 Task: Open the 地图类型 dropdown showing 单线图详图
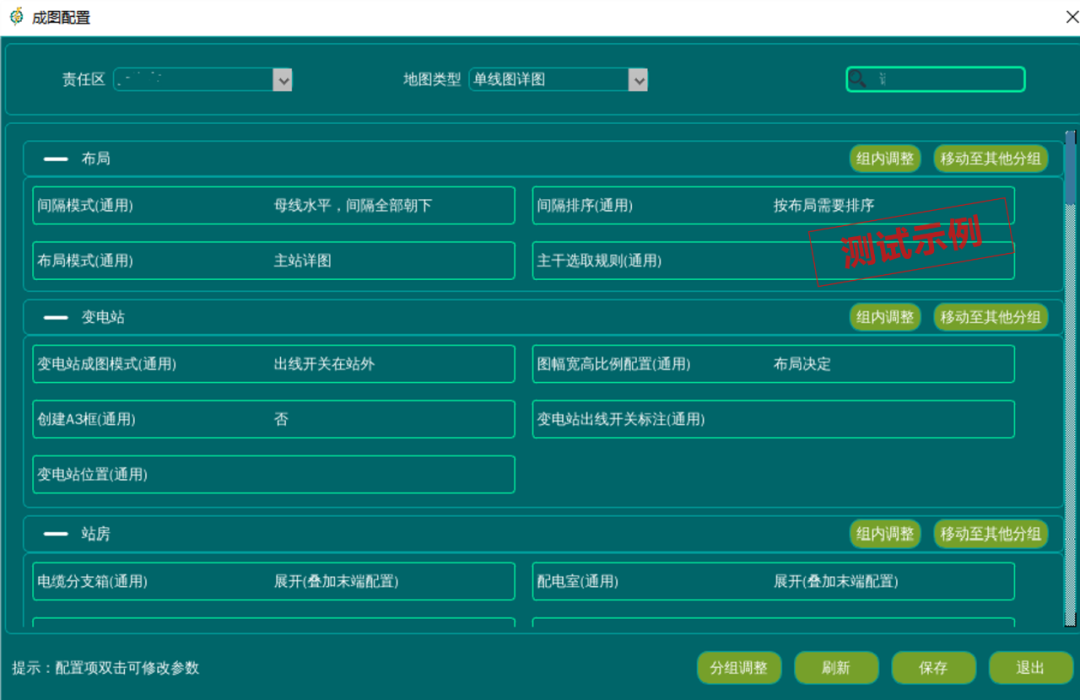click(639, 79)
